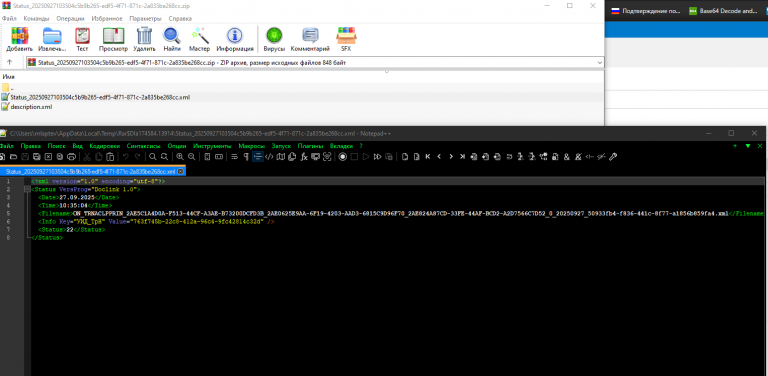Open WinRAR Команды menu

36,19
